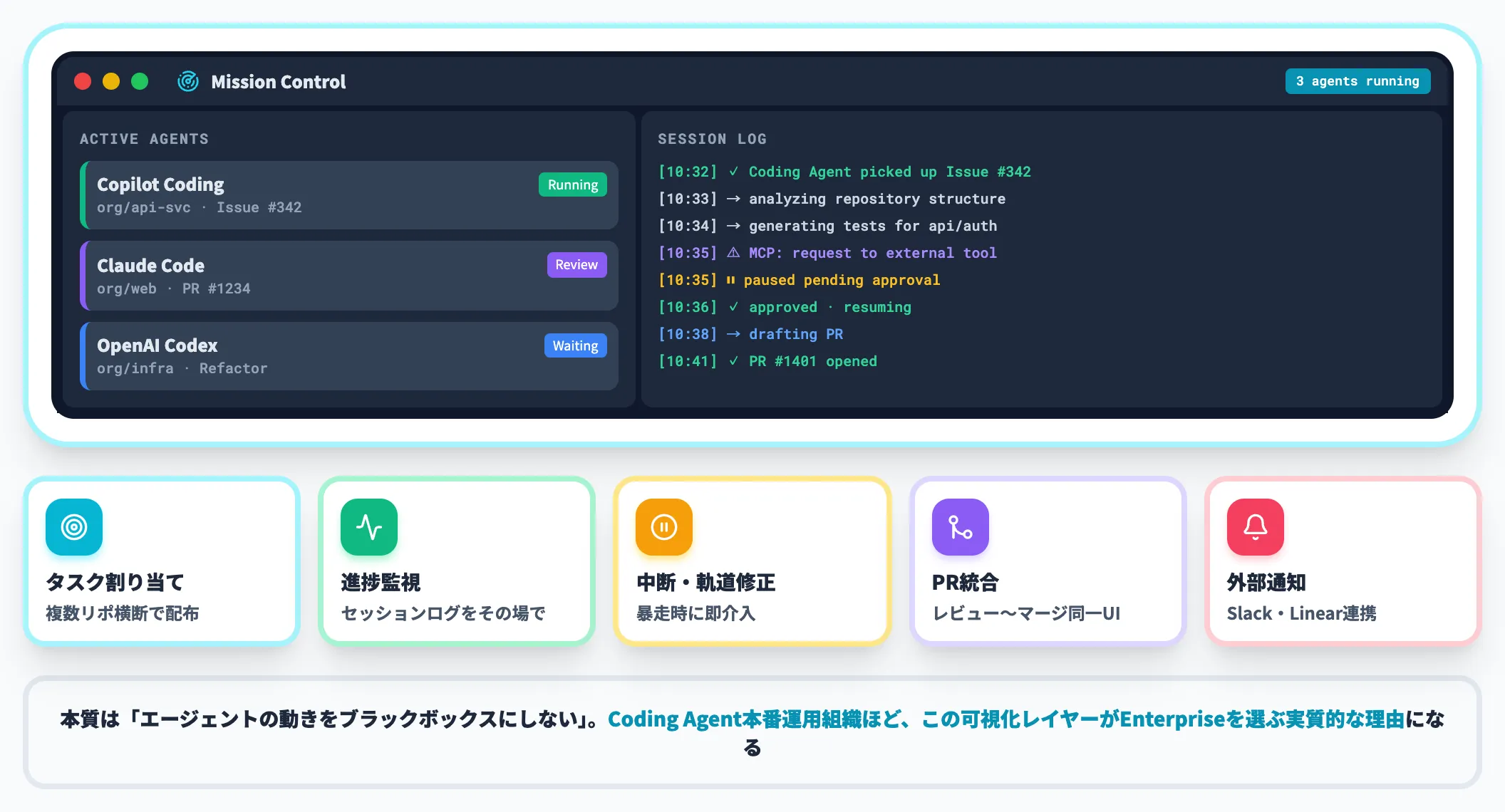This screenshot has height=812, width=1505.
Task: Click the Mission Control title text
Action: [279, 82]
